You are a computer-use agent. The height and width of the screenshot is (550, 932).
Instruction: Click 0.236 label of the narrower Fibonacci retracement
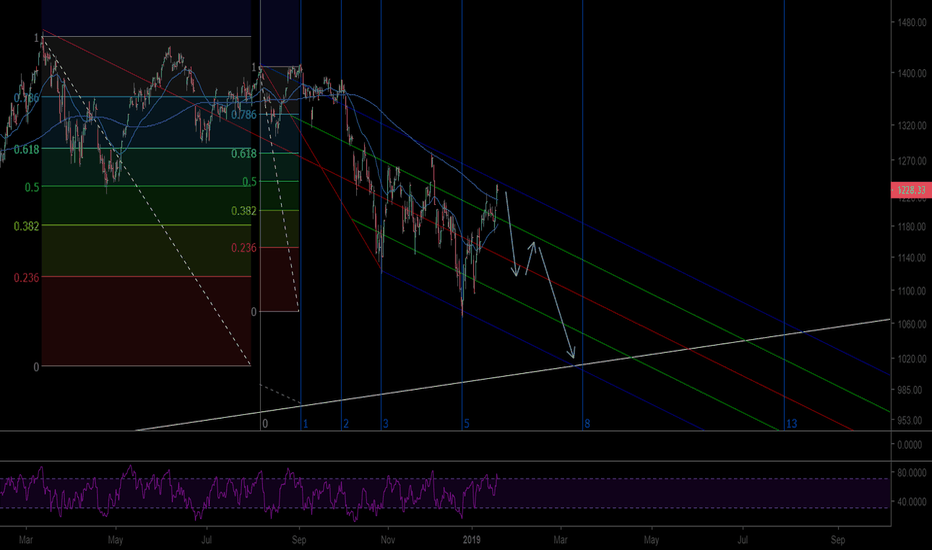pyautogui.click(x=244, y=248)
